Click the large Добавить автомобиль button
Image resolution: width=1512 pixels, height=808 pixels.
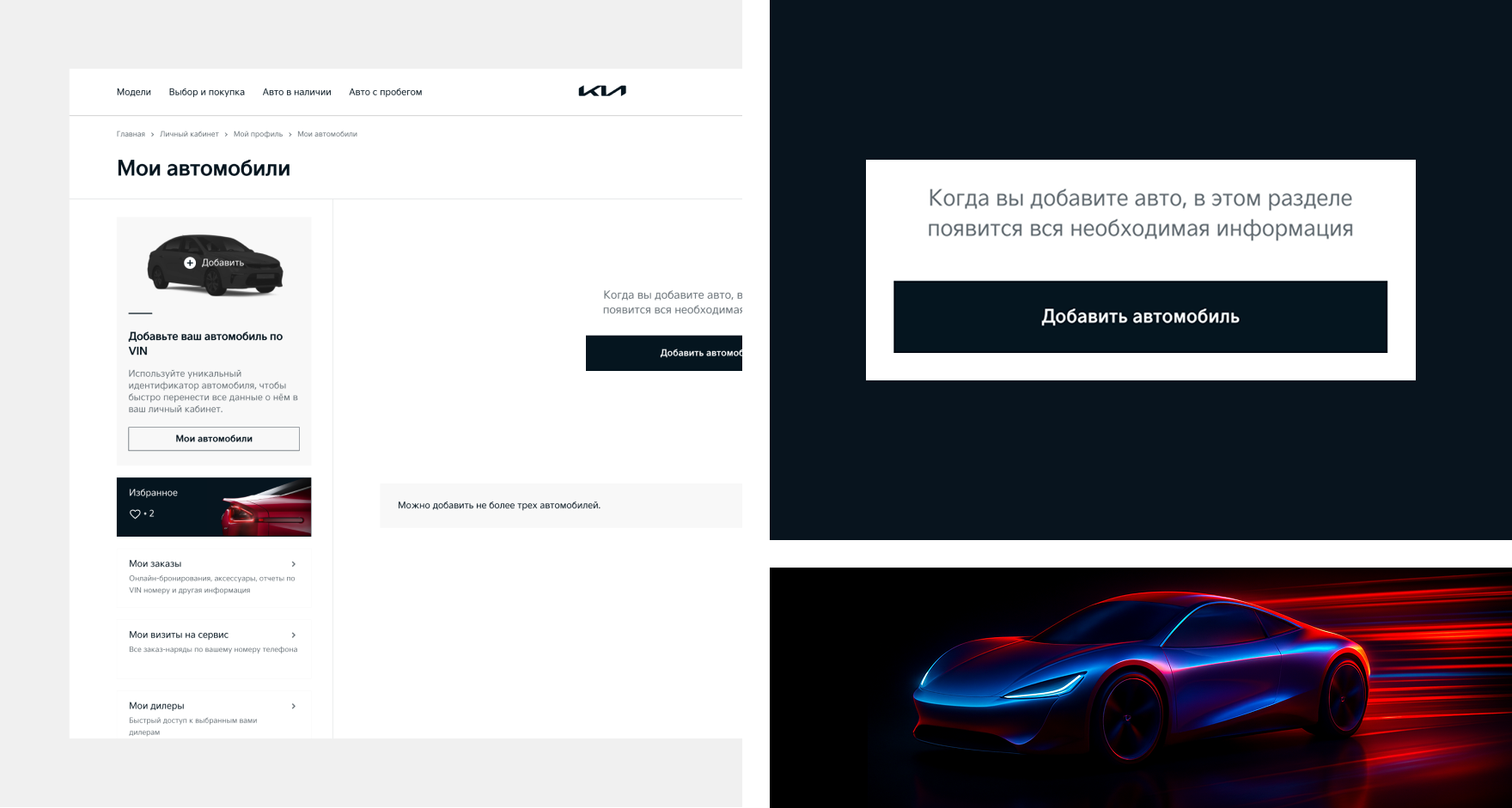pyautogui.click(x=1140, y=317)
